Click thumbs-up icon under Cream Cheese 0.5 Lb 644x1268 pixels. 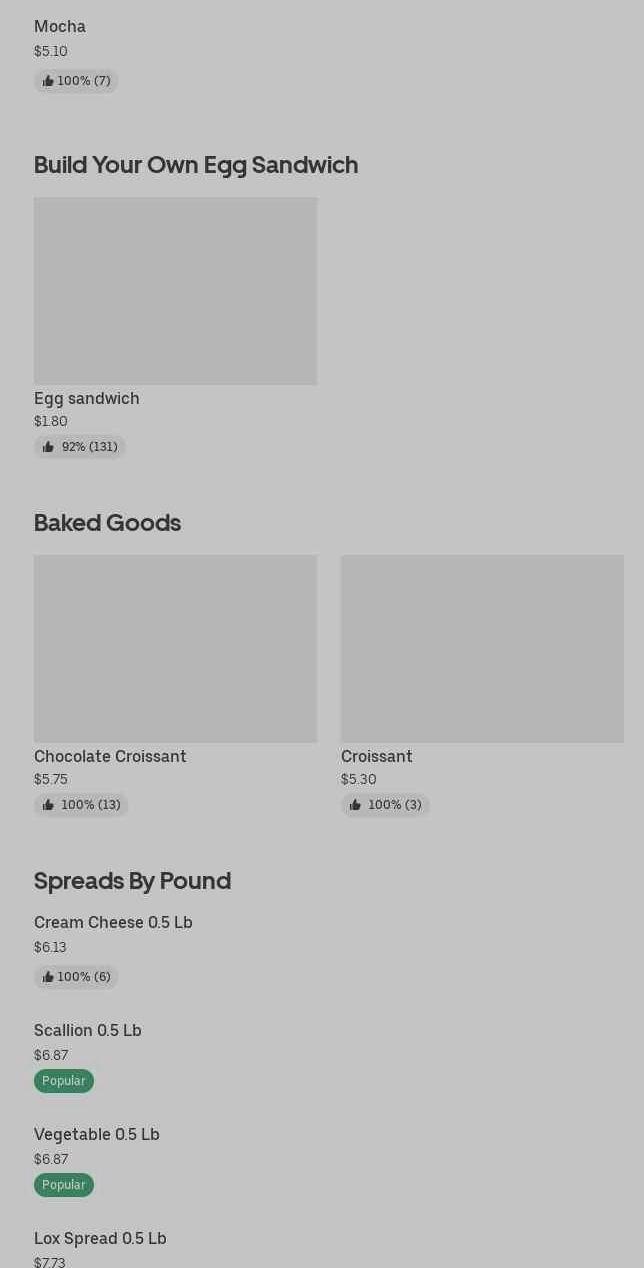(x=48, y=977)
